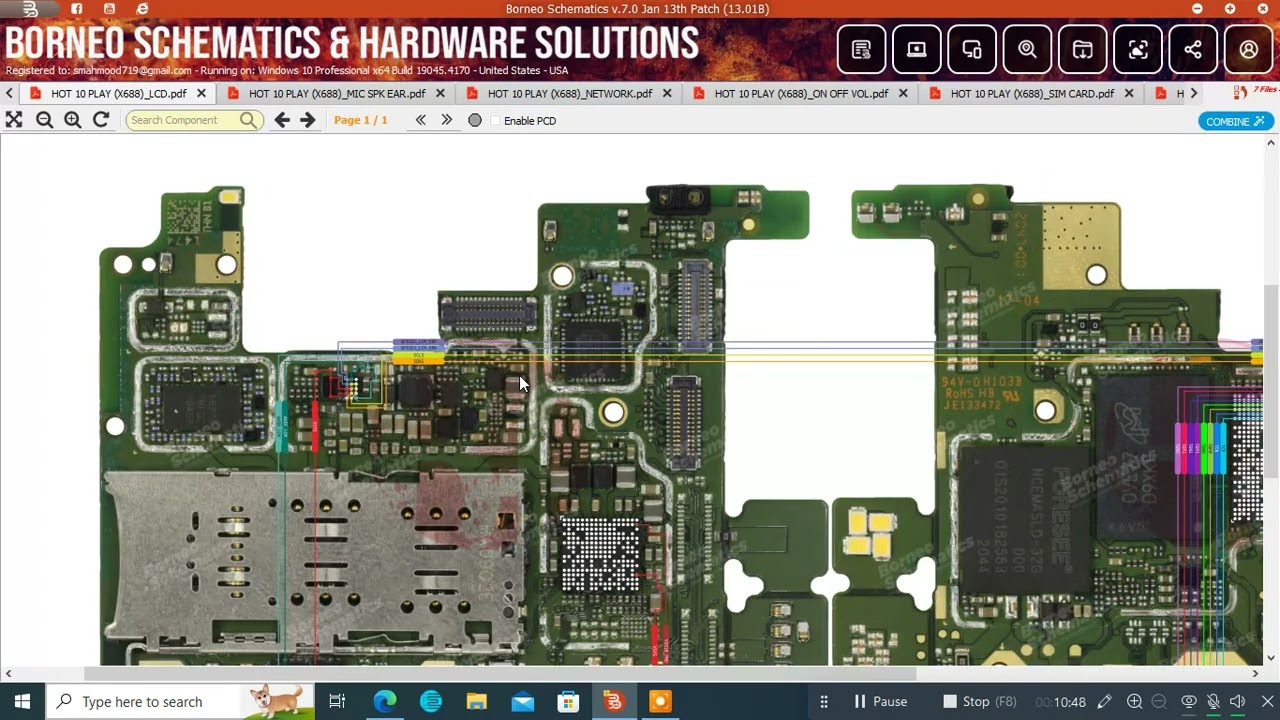Image resolution: width=1280 pixels, height=720 pixels.
Task: Enable the PCD checkbox
Action: (x=495, y=121)
